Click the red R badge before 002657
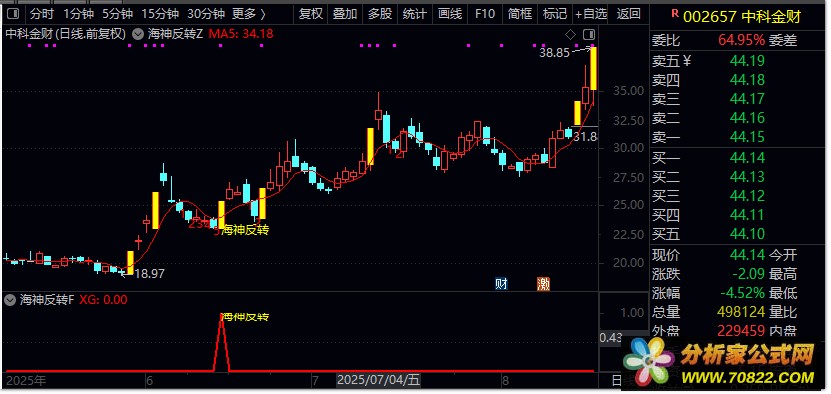 (675, 14)
